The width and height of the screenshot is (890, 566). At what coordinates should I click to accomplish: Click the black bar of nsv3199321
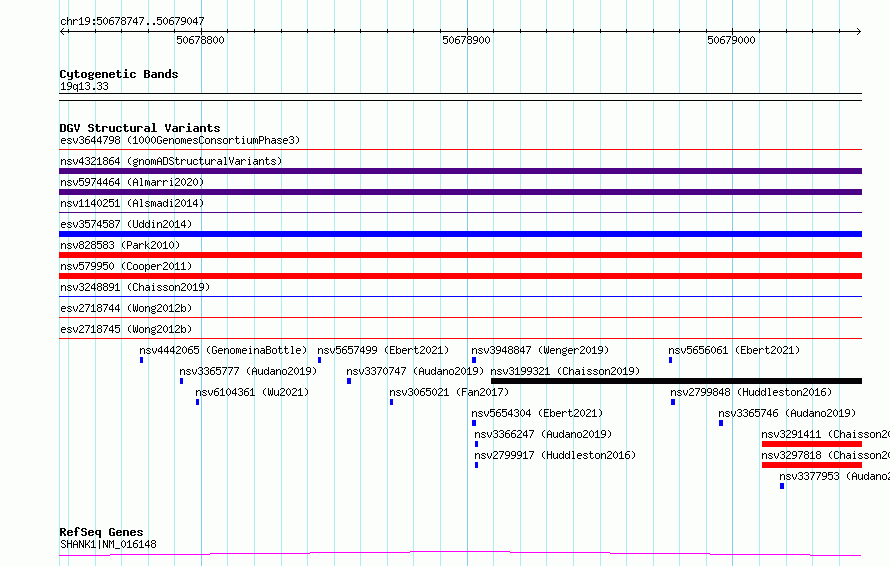[676, 381]
